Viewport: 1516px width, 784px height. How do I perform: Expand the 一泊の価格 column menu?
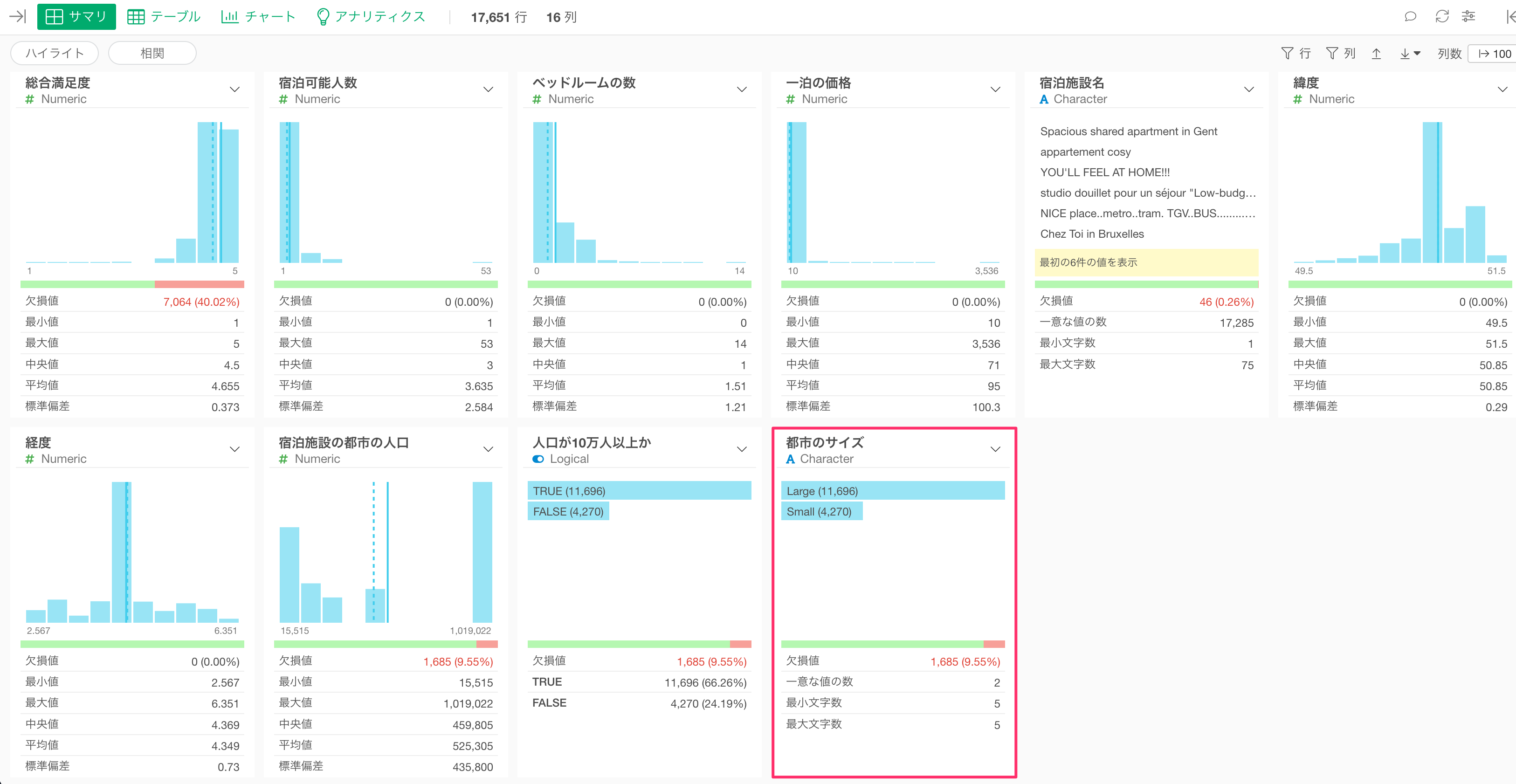[x=995, y=89]
